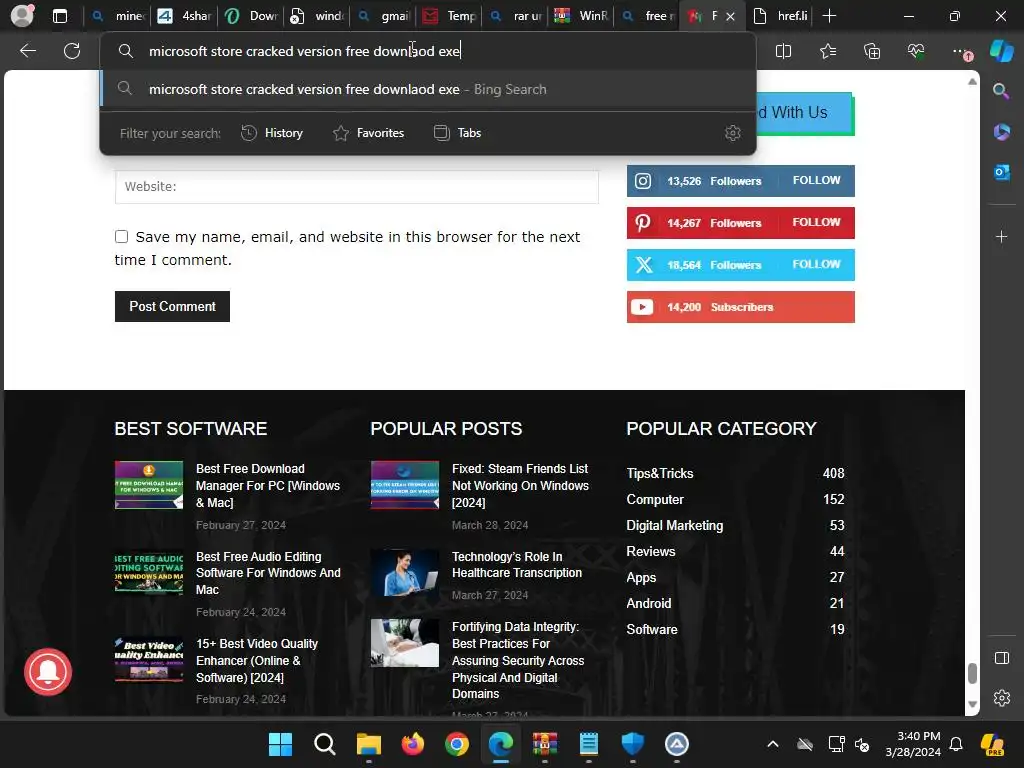
Task: Open search filter settings gear in dropdown
Action: point(733,133)
